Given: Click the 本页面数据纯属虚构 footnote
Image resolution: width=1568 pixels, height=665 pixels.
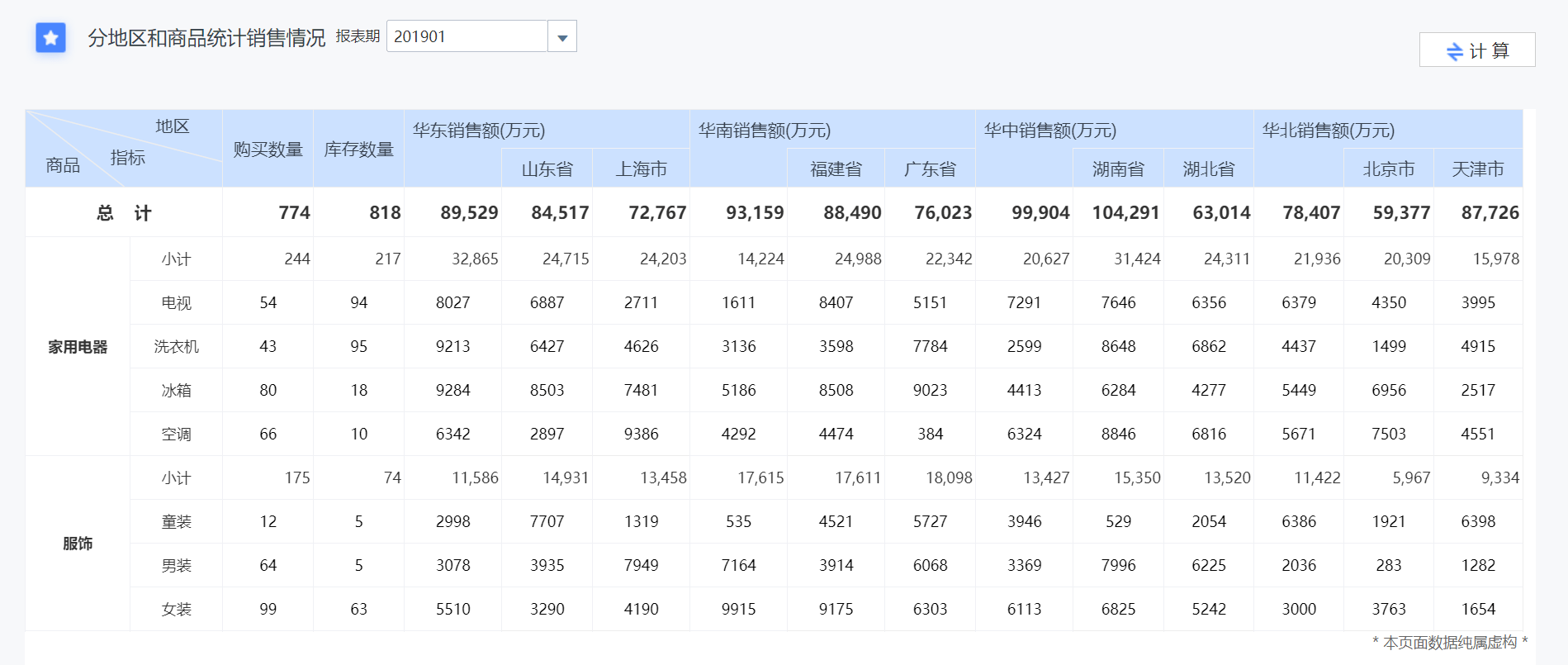Looking at the screenshot, I should point(1450,643).
